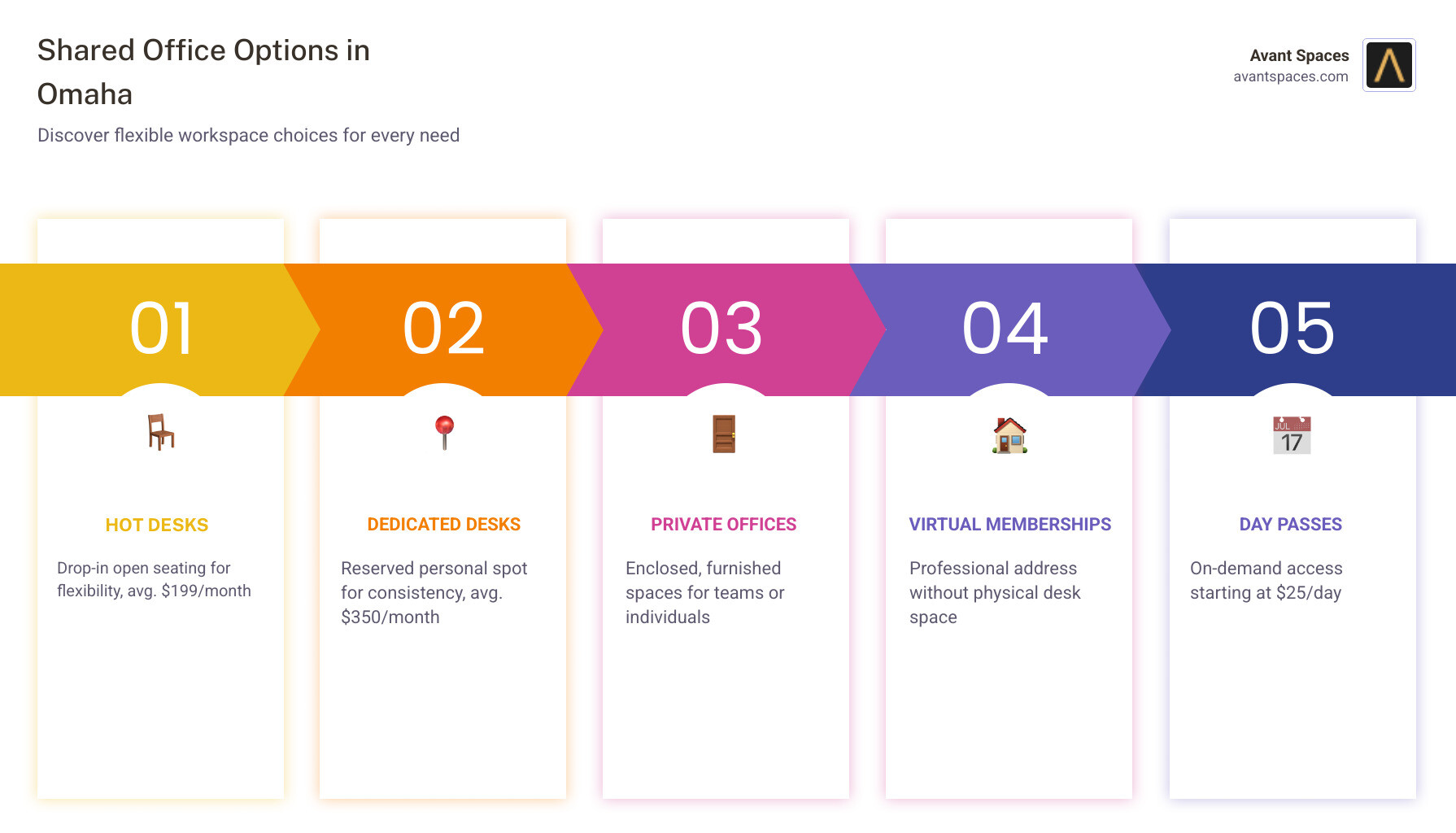The height and width of the screenshot is (833, 1456).
Task: Click the DEDICATED DESKS heading
Action: click(444, 525)
